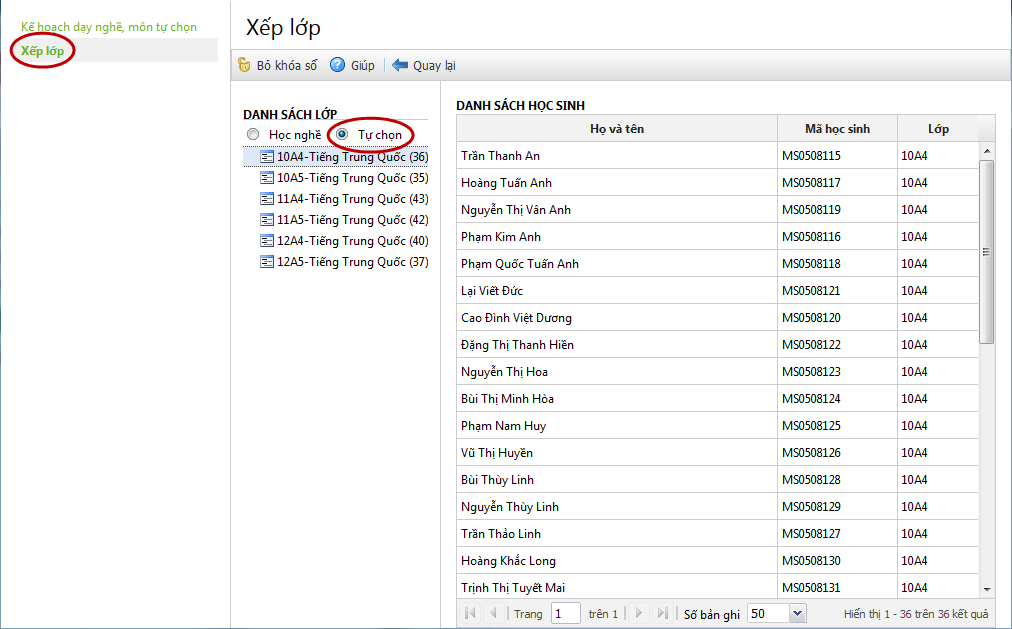Select student Bùi Thị Minh Hòa
This screenshot has width=1012, height=629.
click(507, 399)
